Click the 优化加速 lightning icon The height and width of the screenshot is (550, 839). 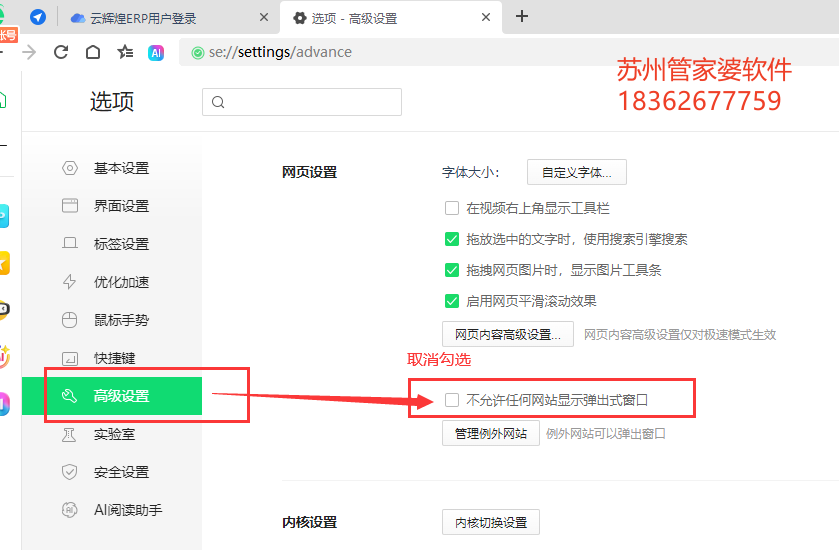pos(70,281)
